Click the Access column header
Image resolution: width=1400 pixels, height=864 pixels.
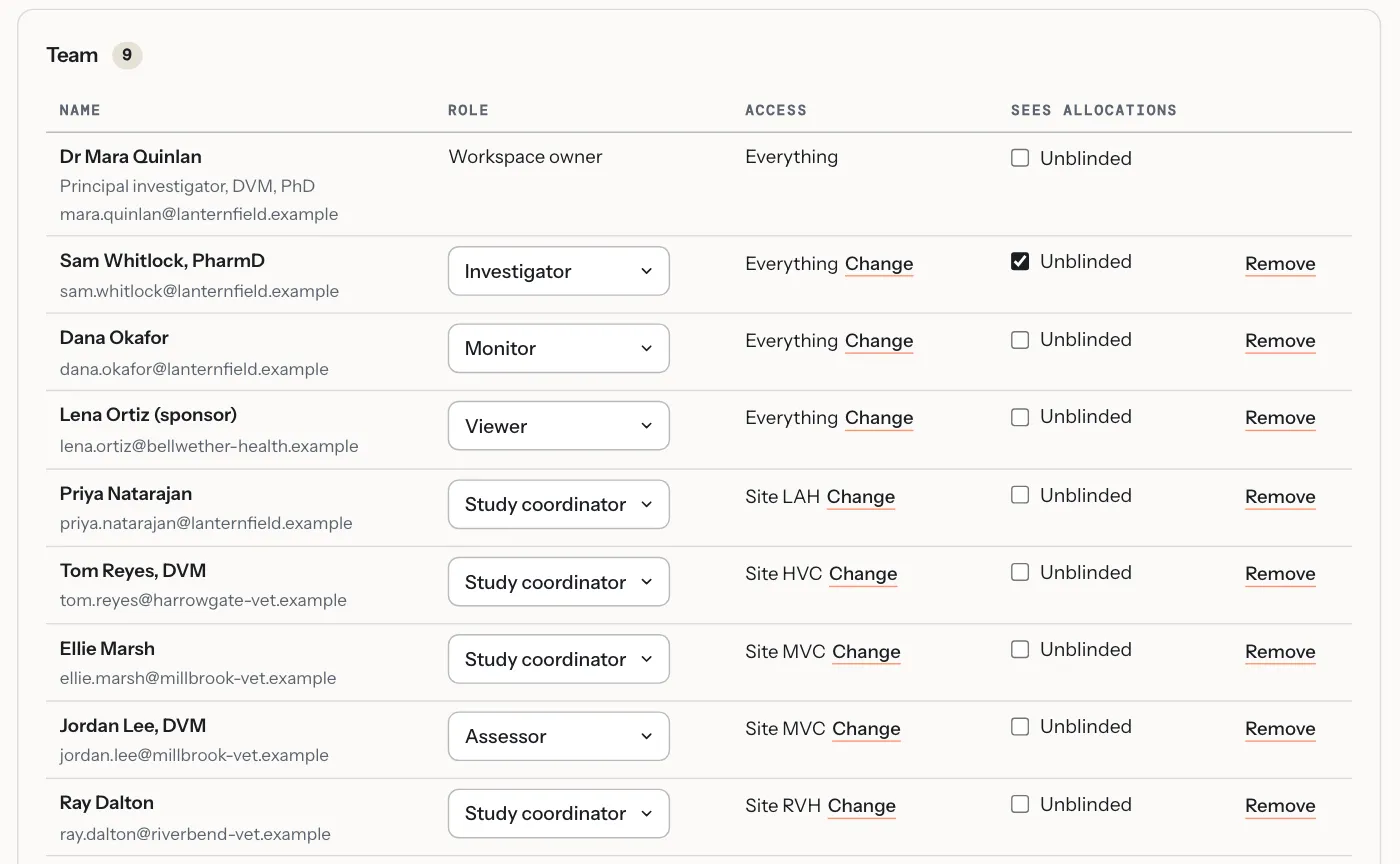pyautogui.click(x=776, y=110)
